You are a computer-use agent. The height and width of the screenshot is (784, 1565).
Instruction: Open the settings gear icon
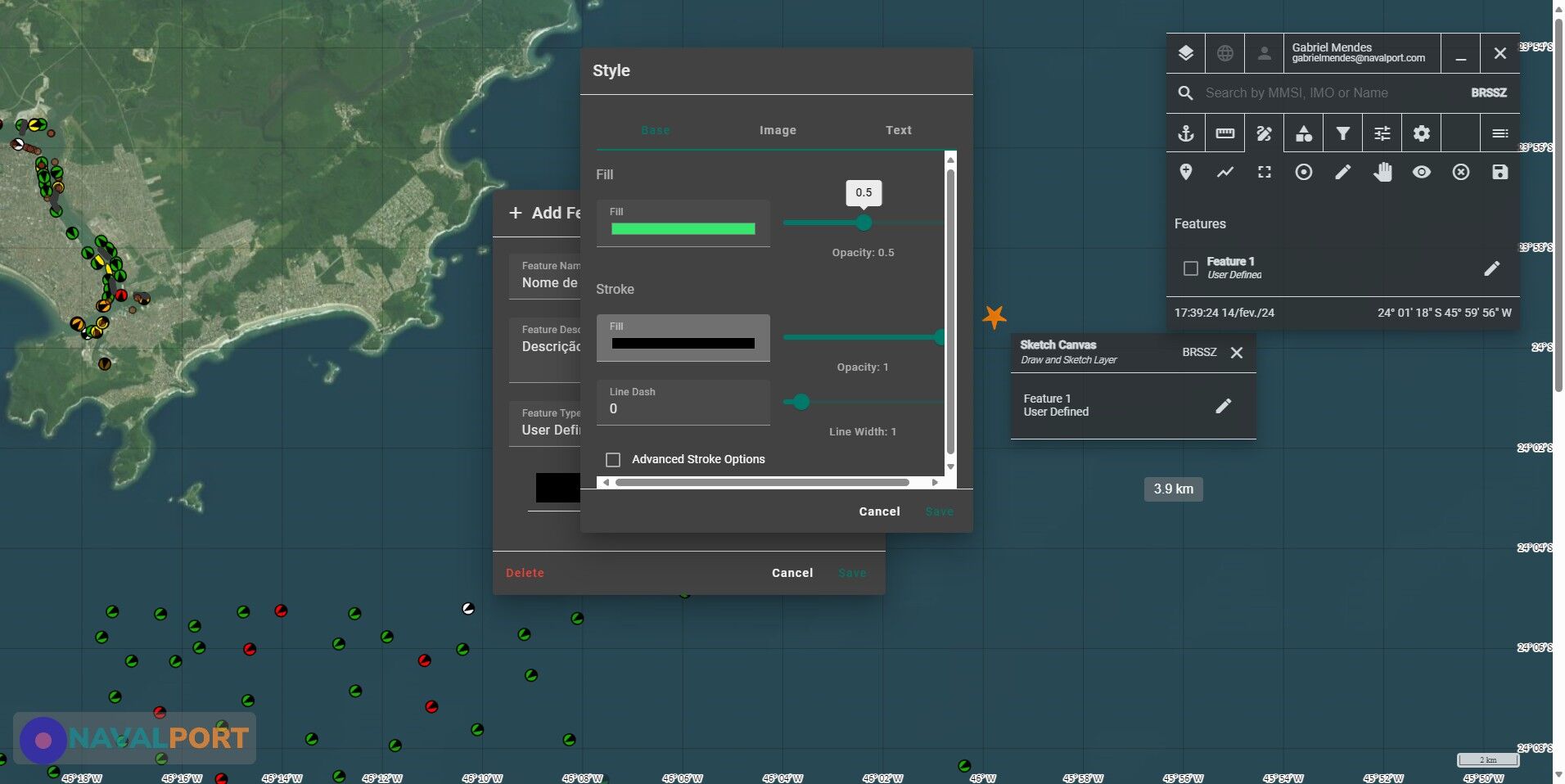pos(1421,133)
